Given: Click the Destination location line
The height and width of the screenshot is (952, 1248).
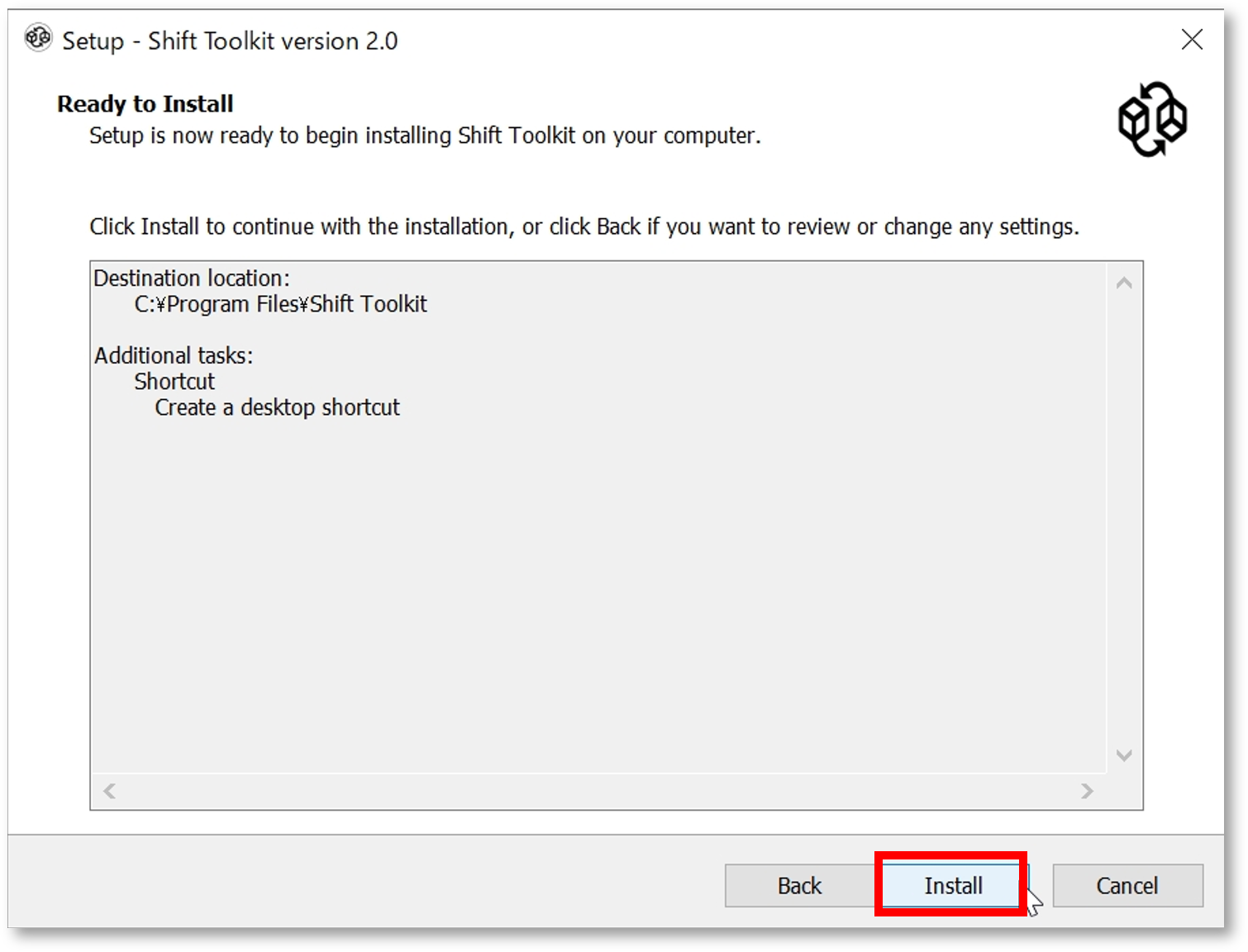Looking at the screenshot, I should pyautogui.click(x=192, y=278).
